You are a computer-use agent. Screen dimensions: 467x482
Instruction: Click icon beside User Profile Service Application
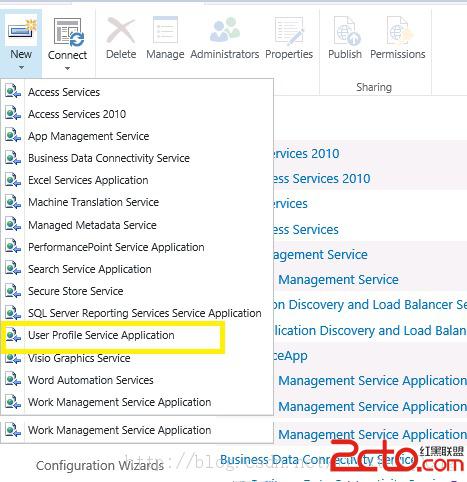(13, 335)
